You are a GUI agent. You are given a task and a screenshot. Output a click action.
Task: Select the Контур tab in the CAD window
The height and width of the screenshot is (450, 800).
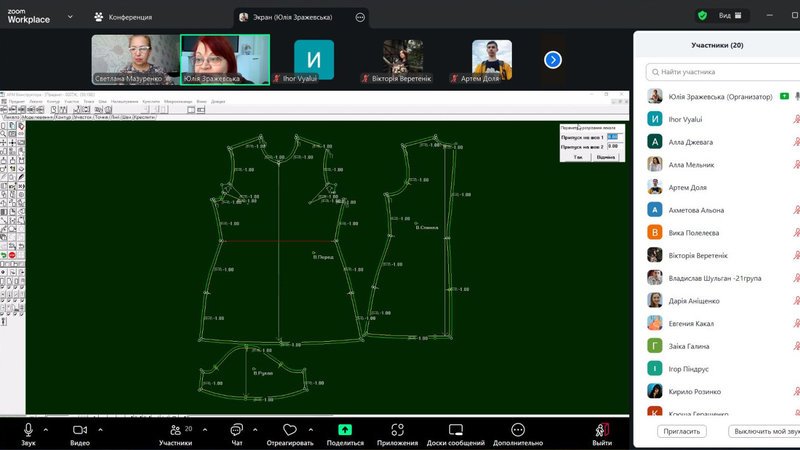tap(62, 117)
